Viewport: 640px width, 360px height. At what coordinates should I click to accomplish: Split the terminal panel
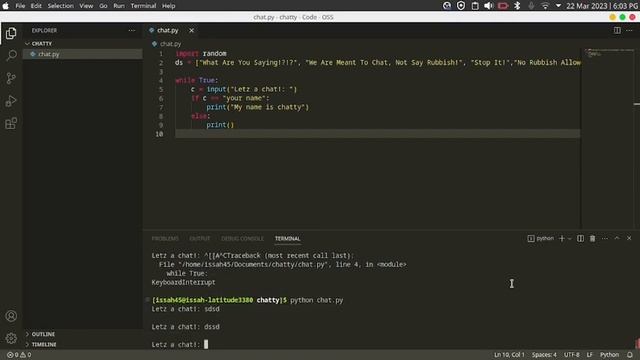tap(580, 238)
